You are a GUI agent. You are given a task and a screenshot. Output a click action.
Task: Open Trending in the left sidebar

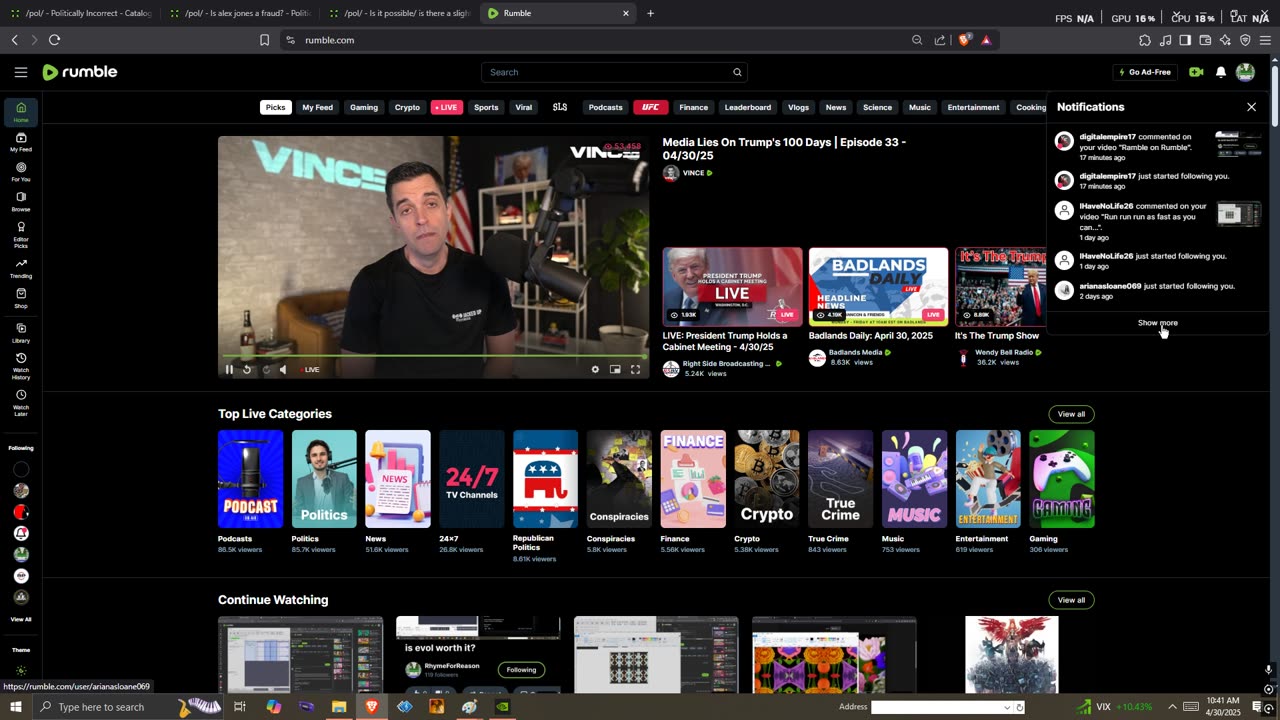[x=21, y=268]
